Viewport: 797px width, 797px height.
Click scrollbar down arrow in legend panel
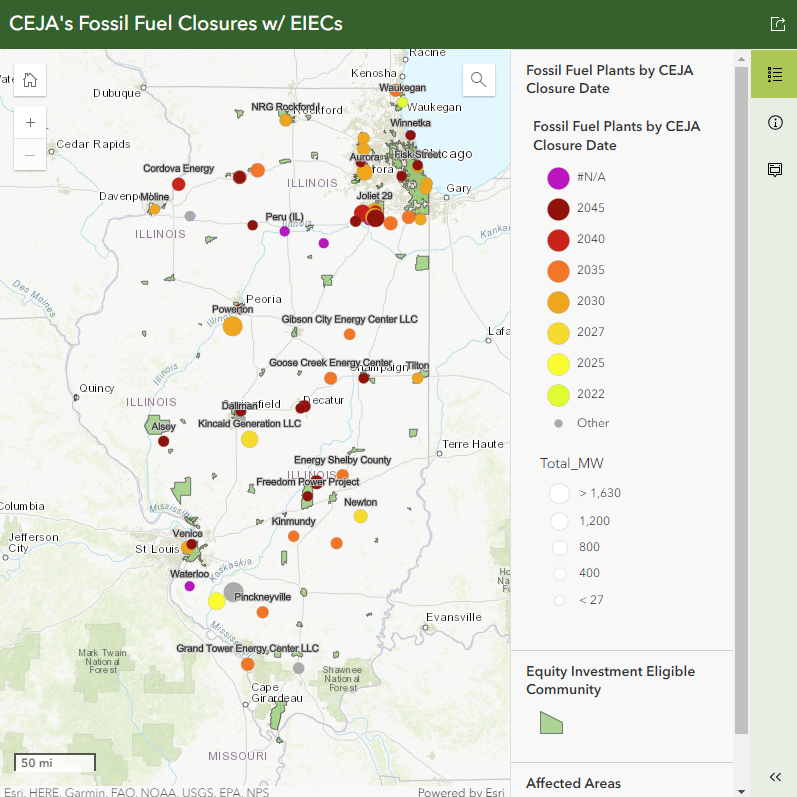[x=741, y=791]
